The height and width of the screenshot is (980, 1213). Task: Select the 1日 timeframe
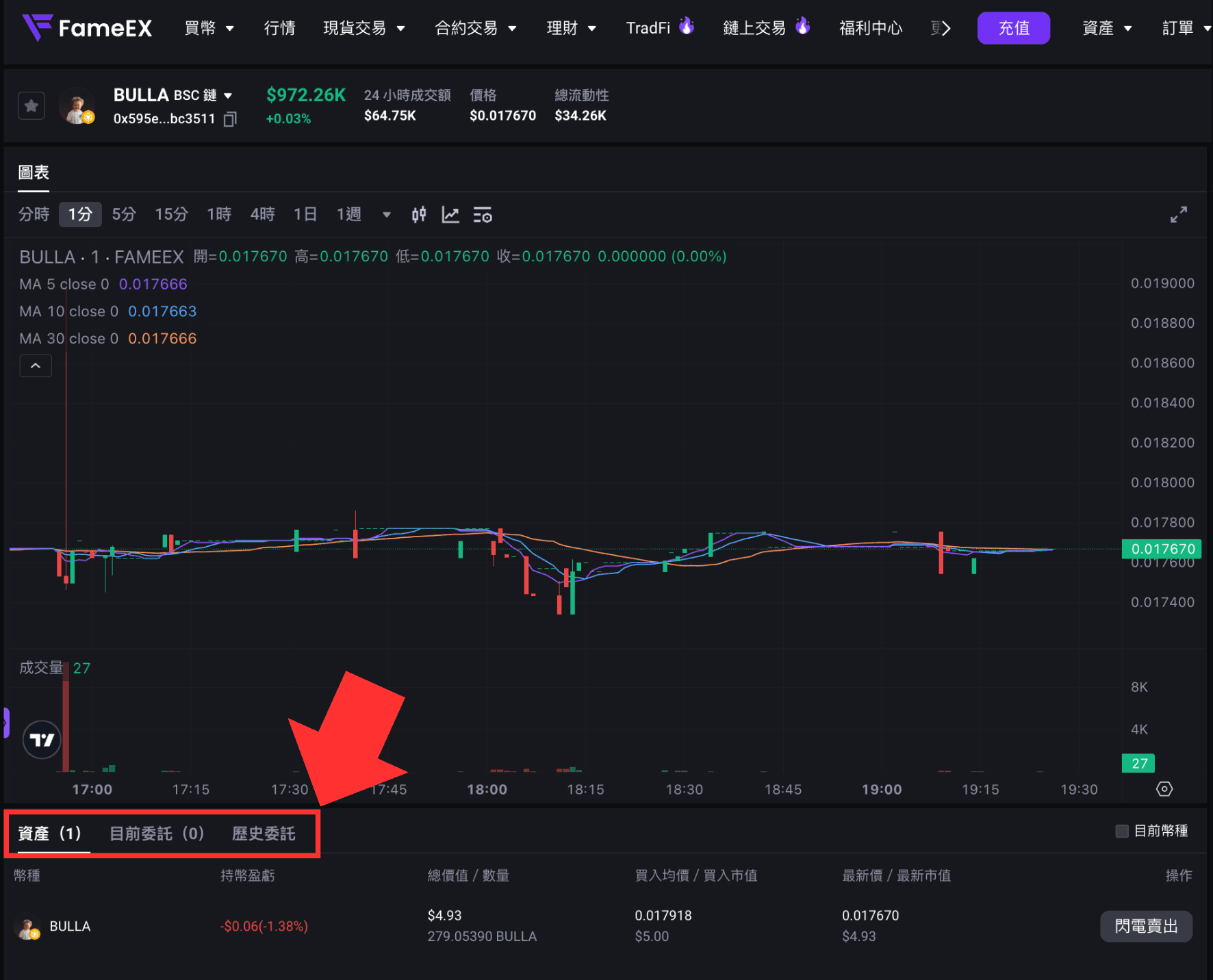[x=305, y=215]
